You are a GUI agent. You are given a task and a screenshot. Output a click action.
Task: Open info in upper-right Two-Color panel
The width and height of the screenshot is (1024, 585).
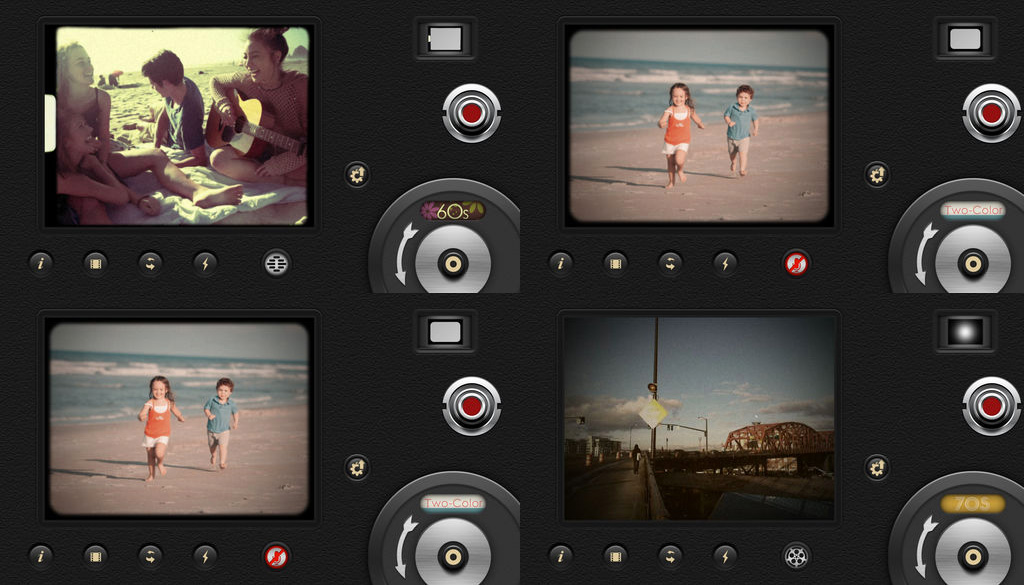560,263
